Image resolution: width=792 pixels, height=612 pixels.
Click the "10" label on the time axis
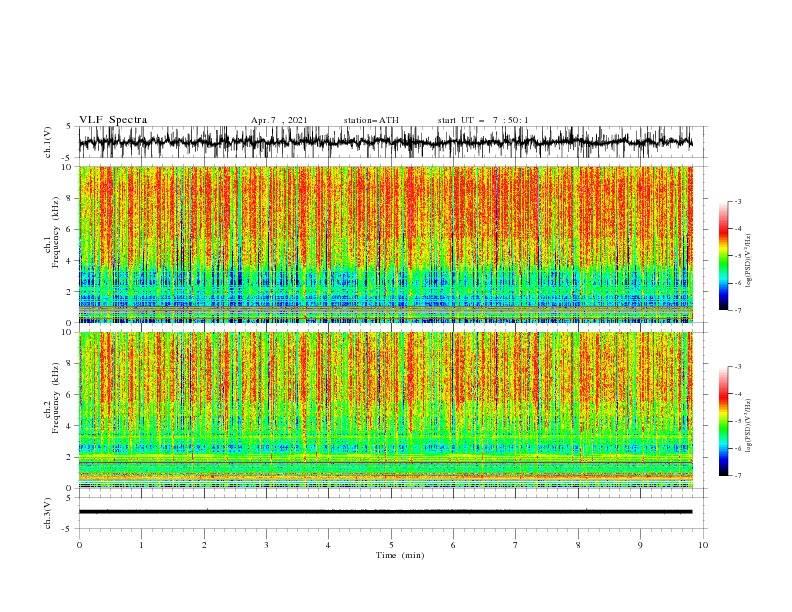703,545
